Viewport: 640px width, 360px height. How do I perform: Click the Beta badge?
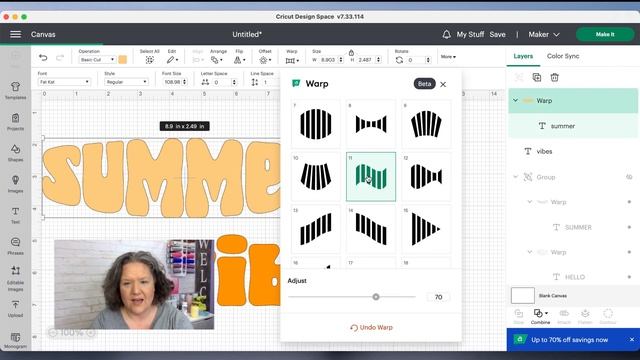[424, 84]
